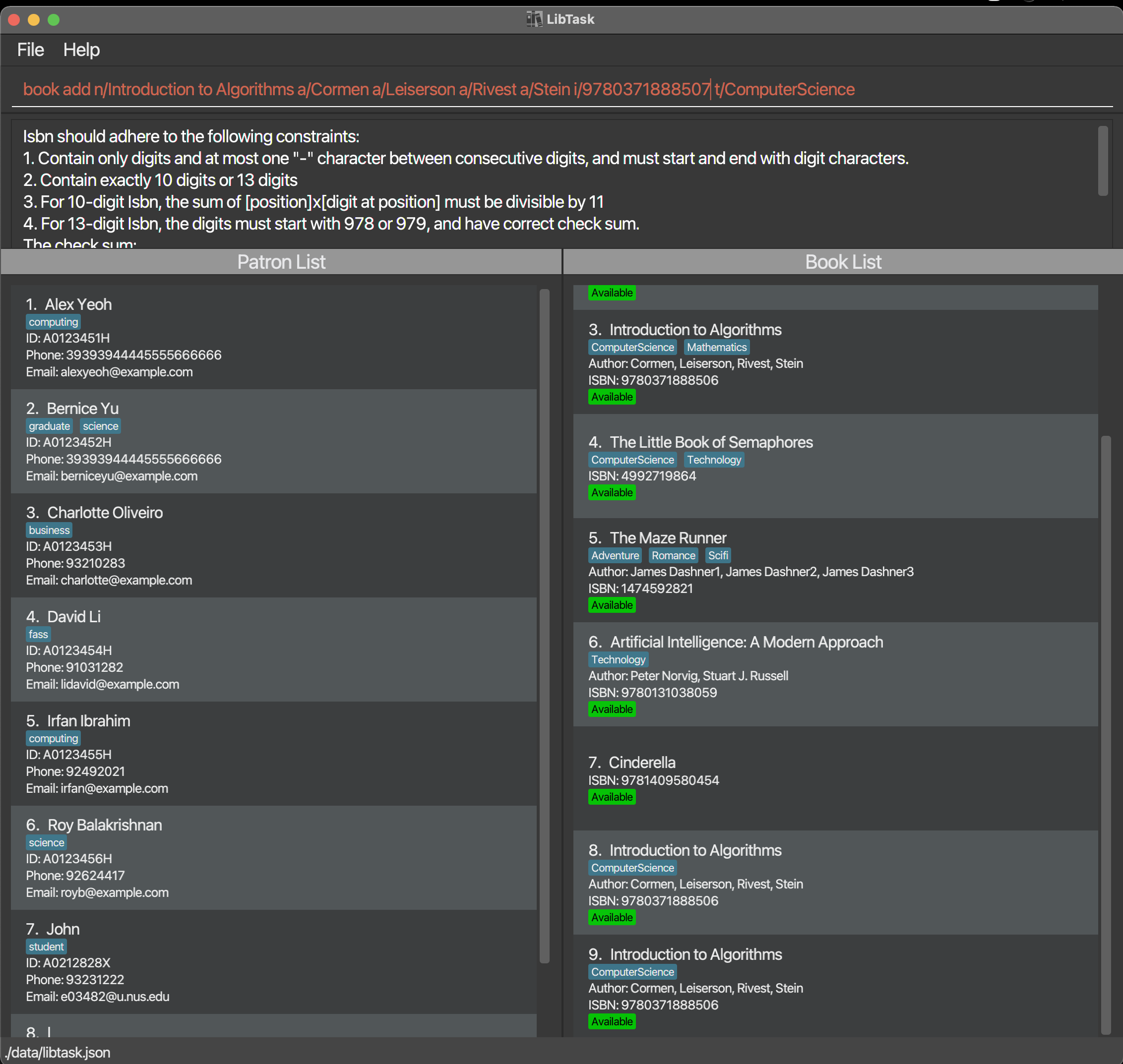Click the result display scrollbar
This screenshot has width=1123, height=1064.
[x=1103, y=161]
